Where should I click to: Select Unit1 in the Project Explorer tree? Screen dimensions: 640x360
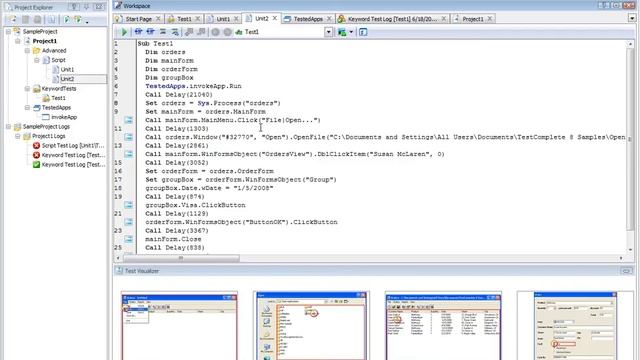tap(67, 69)
